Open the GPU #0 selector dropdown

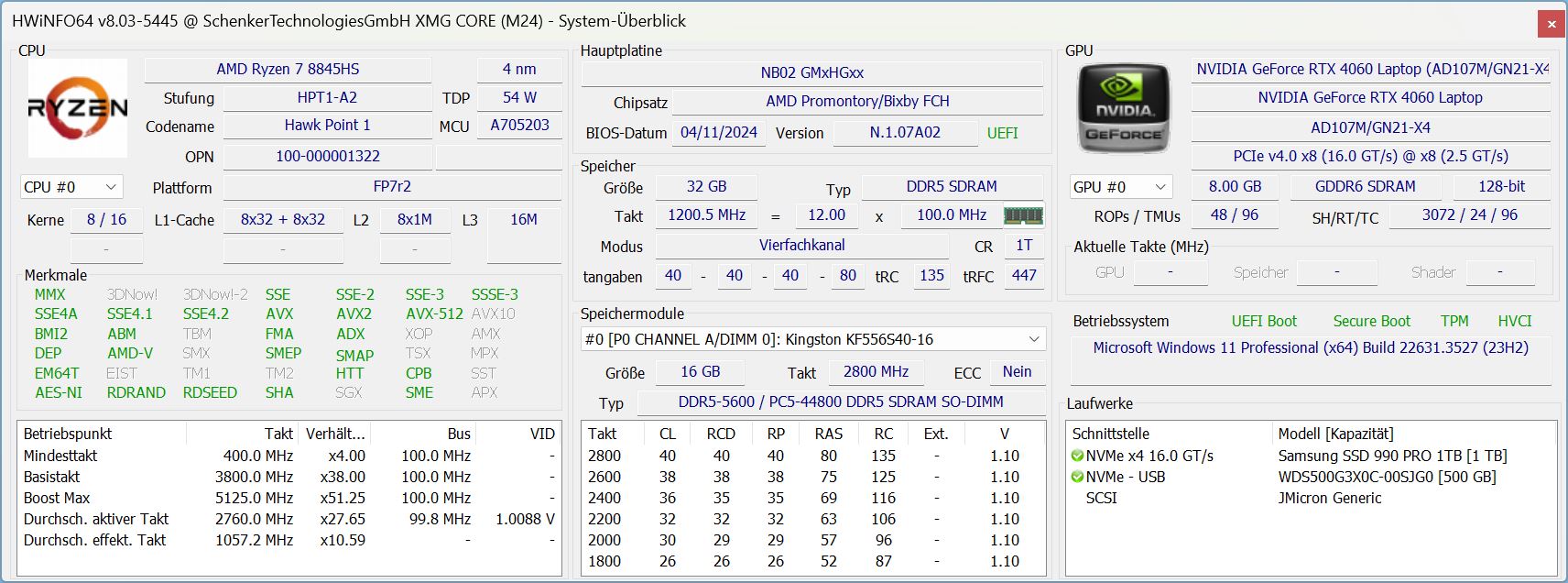[x=1121, y=187]
